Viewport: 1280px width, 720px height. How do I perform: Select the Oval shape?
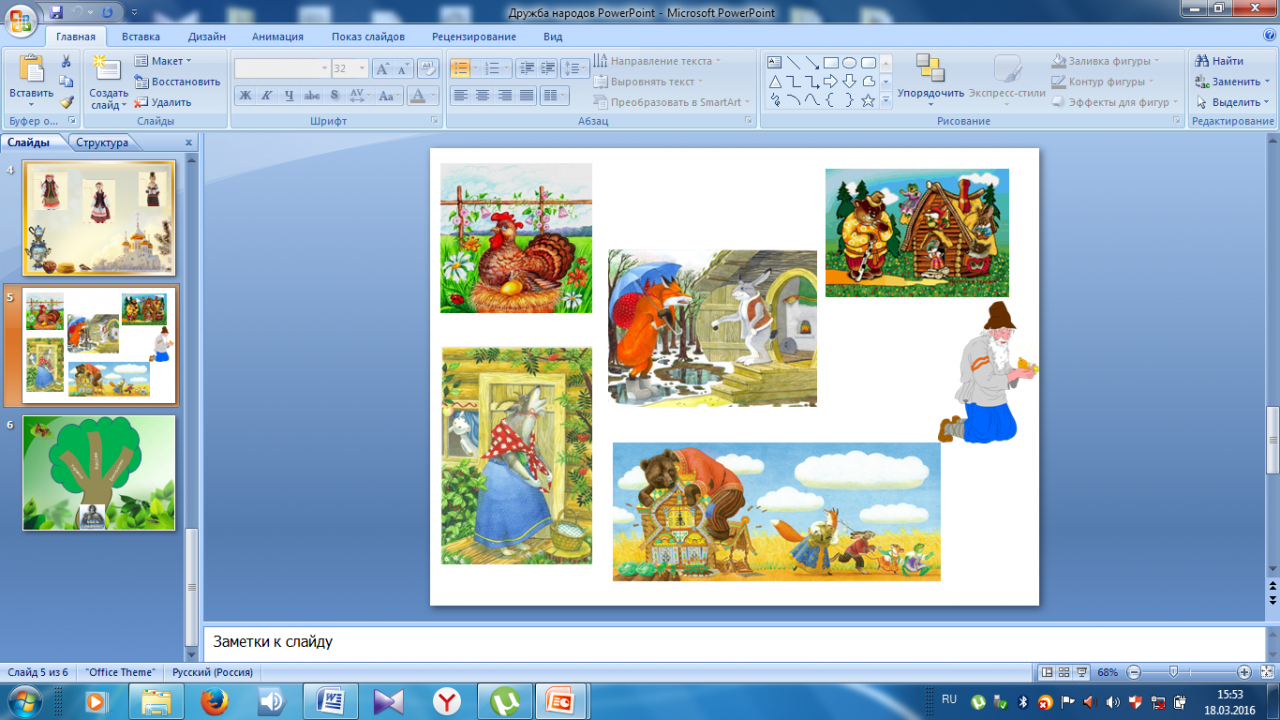(849, 62)
